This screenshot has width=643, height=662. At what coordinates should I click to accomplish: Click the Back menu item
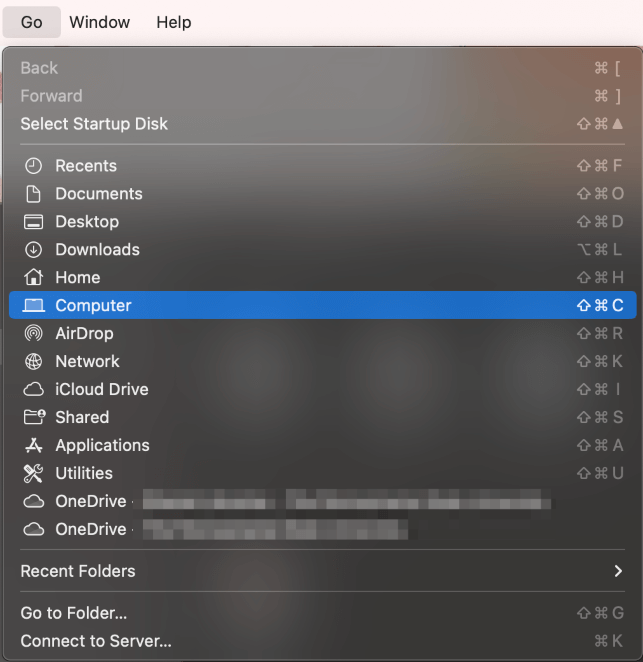coord(323,68)
